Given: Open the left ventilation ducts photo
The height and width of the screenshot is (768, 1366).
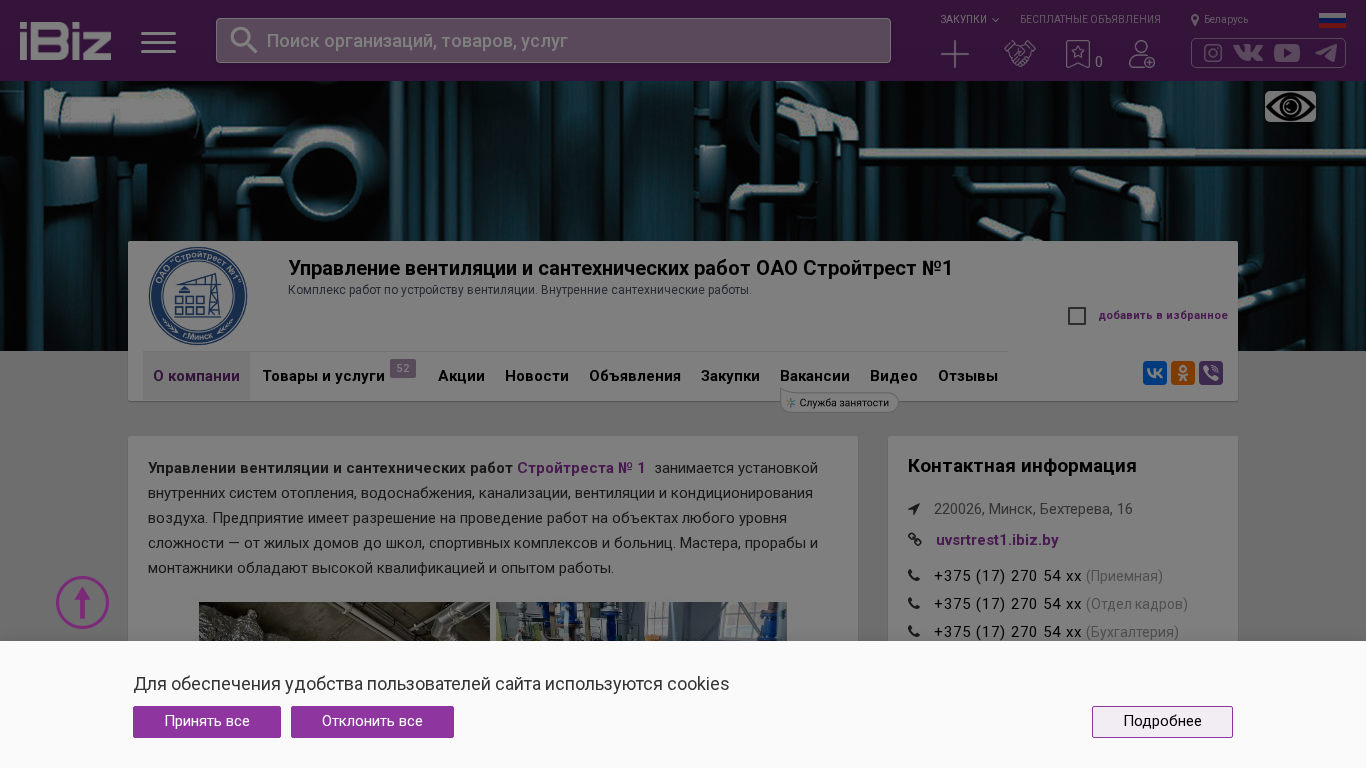Looking at the screenshot, I should coord(344,621).
